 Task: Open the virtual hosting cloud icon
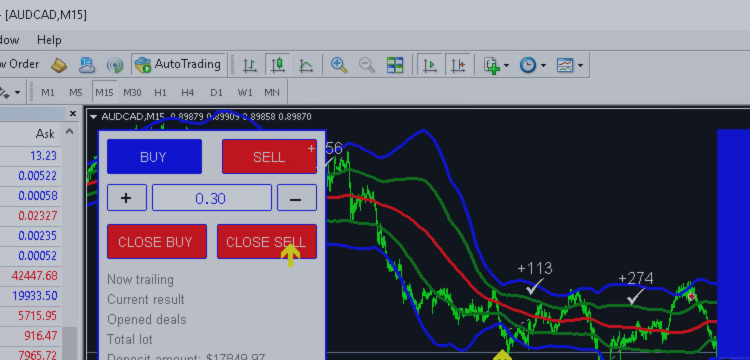tap(87, 65)
